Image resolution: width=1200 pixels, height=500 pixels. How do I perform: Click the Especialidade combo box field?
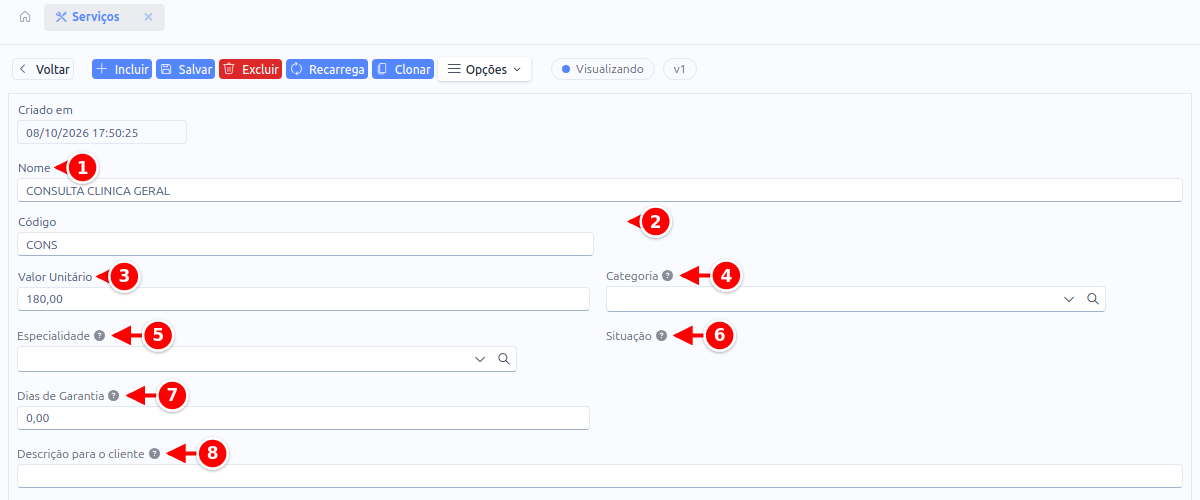267,359
